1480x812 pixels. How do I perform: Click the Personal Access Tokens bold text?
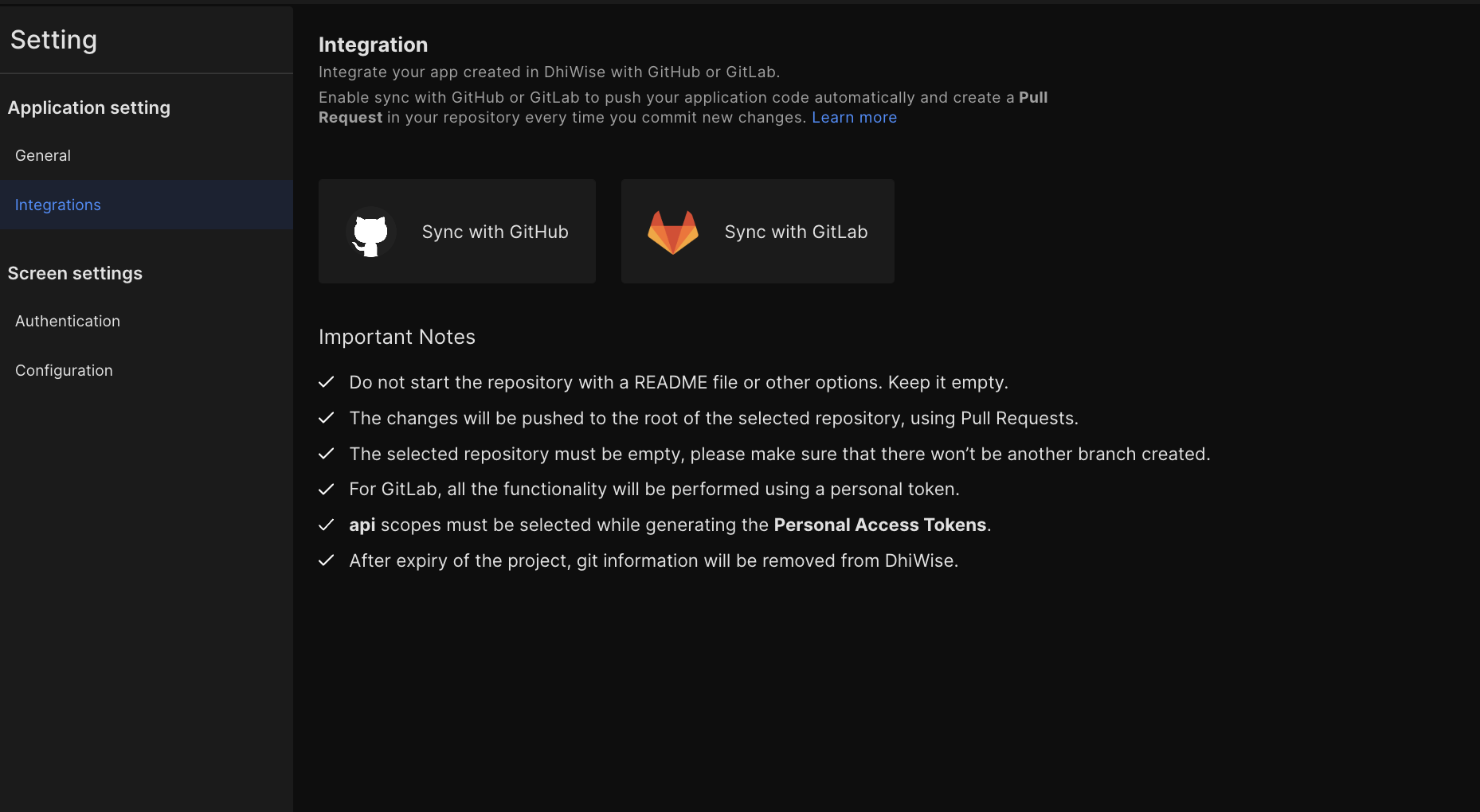point(880,525)
